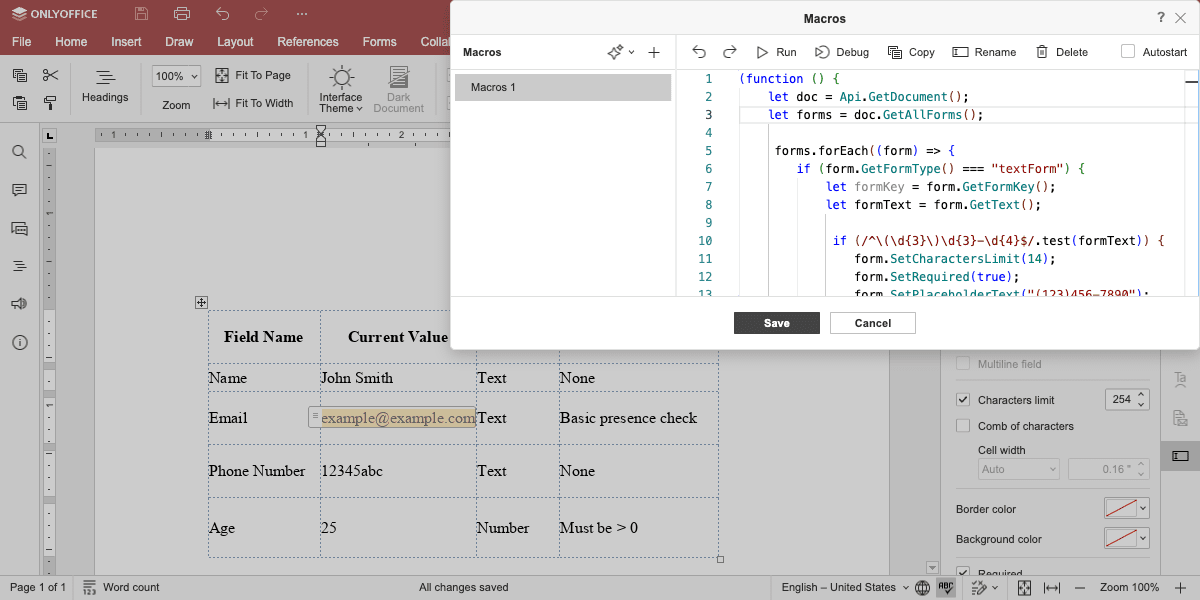The image size is (1200, 600).
Task: Click the Debug macro icon
Action: click(x=841, y=52)
